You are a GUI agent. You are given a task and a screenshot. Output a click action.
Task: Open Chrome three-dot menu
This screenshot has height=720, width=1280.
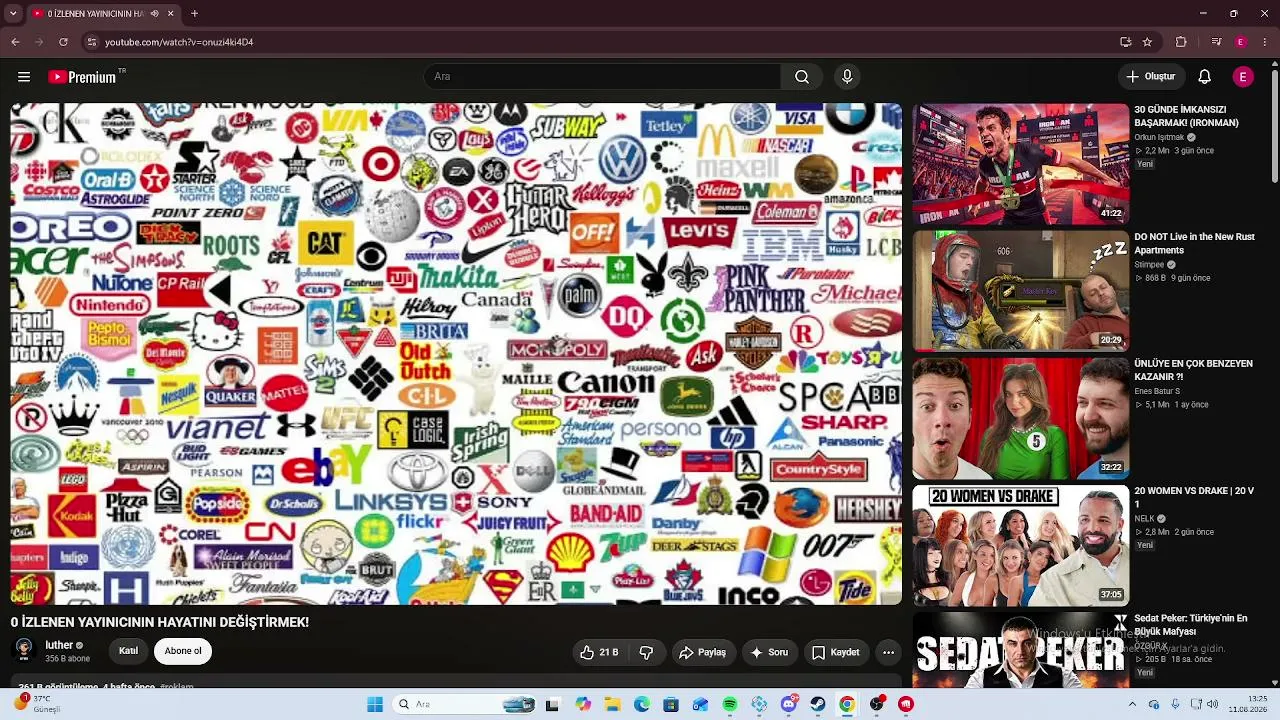click(x=1265, y=42)
